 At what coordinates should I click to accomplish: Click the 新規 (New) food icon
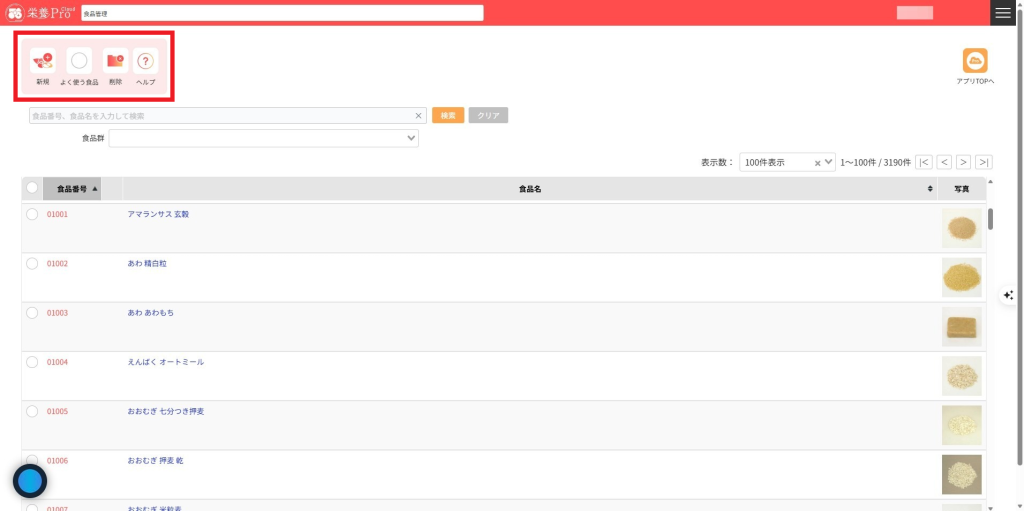pyautogui.click(x=42, y=62)
